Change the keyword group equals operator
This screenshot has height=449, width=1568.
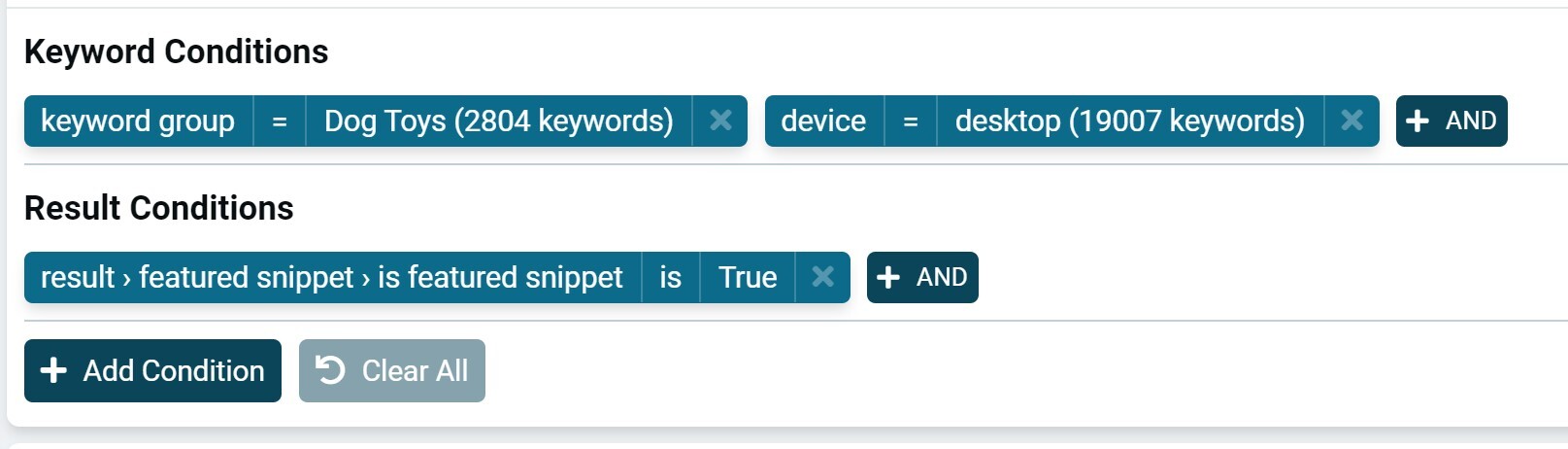coord(280,121)
